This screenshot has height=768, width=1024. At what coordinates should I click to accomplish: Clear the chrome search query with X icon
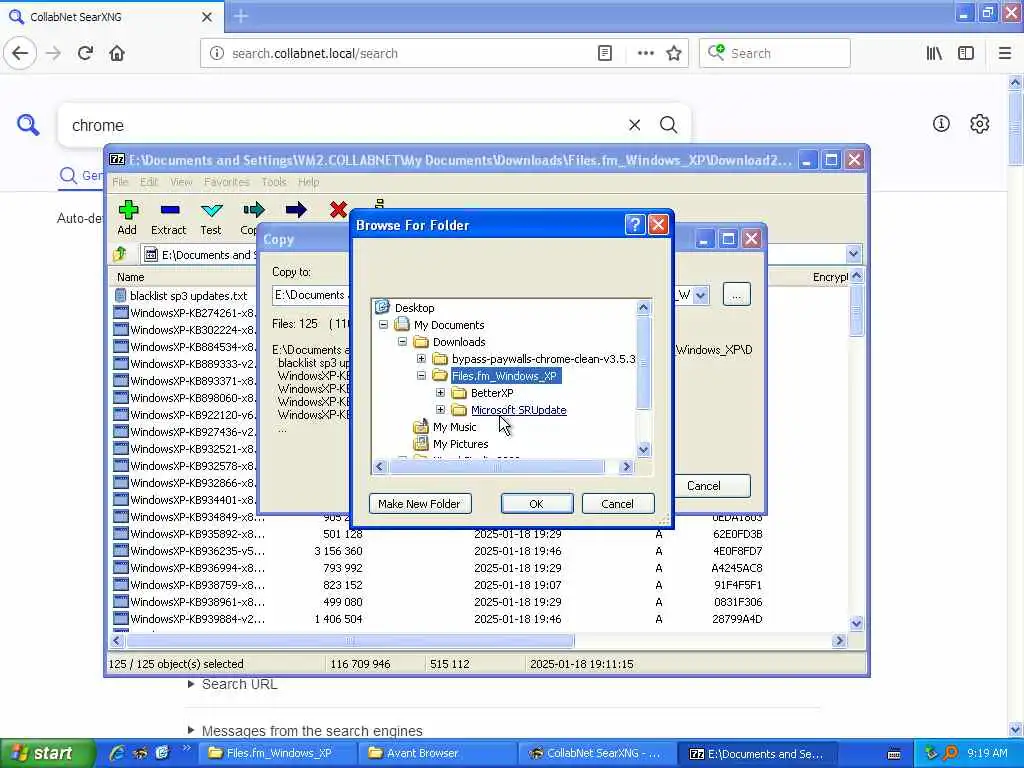point(634,125)
